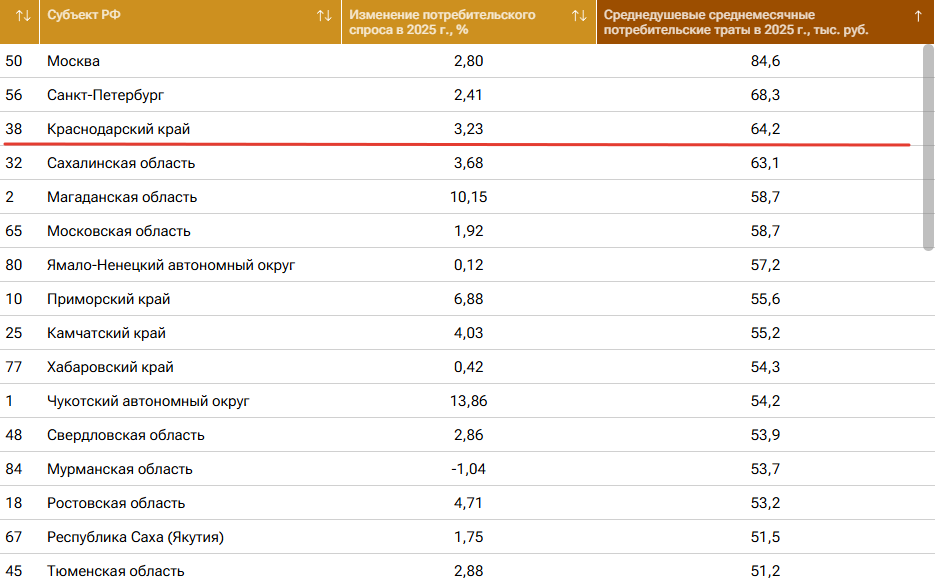945x587 pixels.
Task: Click rank number 2 beside Магаданская область
Action: click(x=10, y=197)
